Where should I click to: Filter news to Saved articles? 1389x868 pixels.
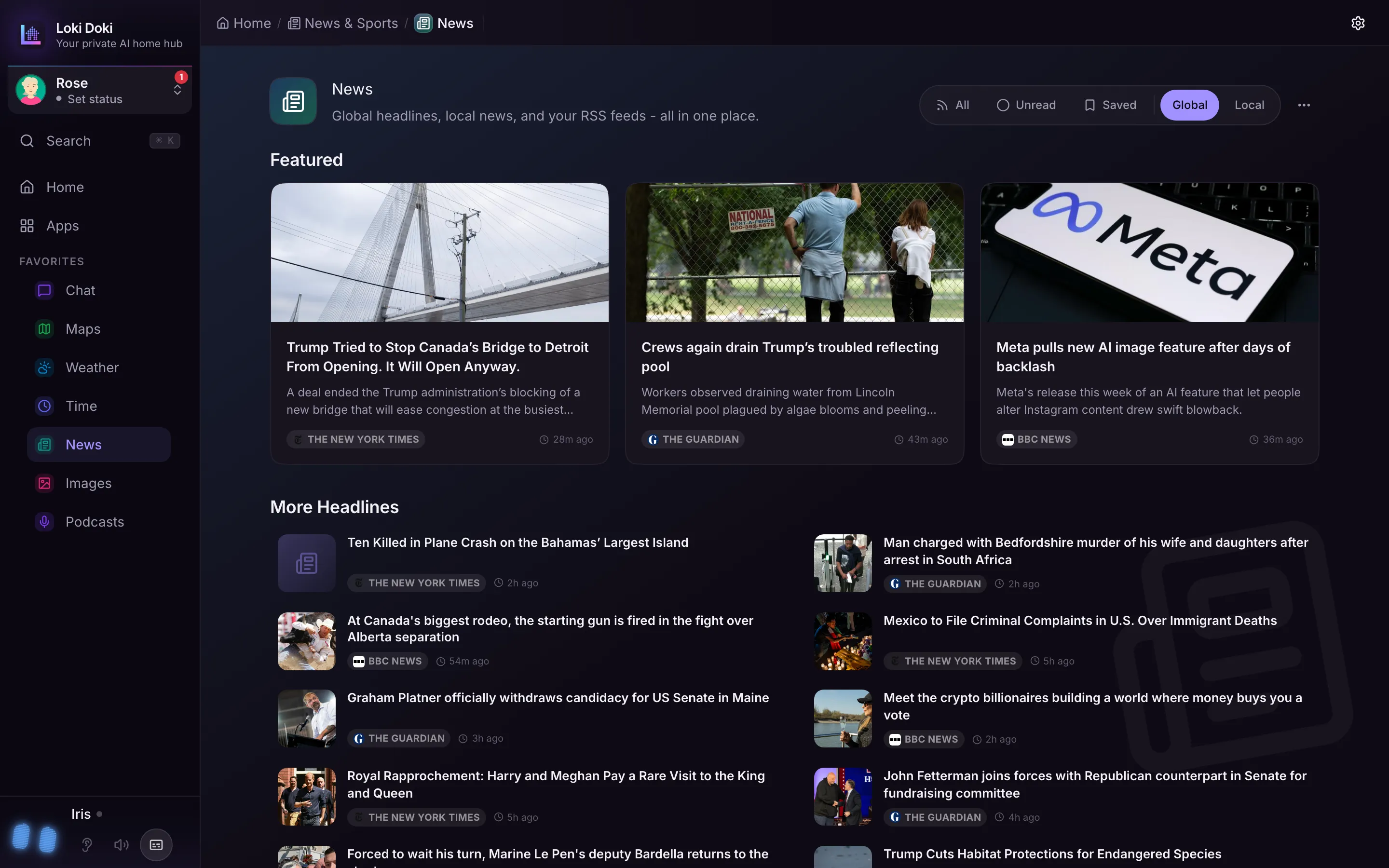pos(1110,105)
